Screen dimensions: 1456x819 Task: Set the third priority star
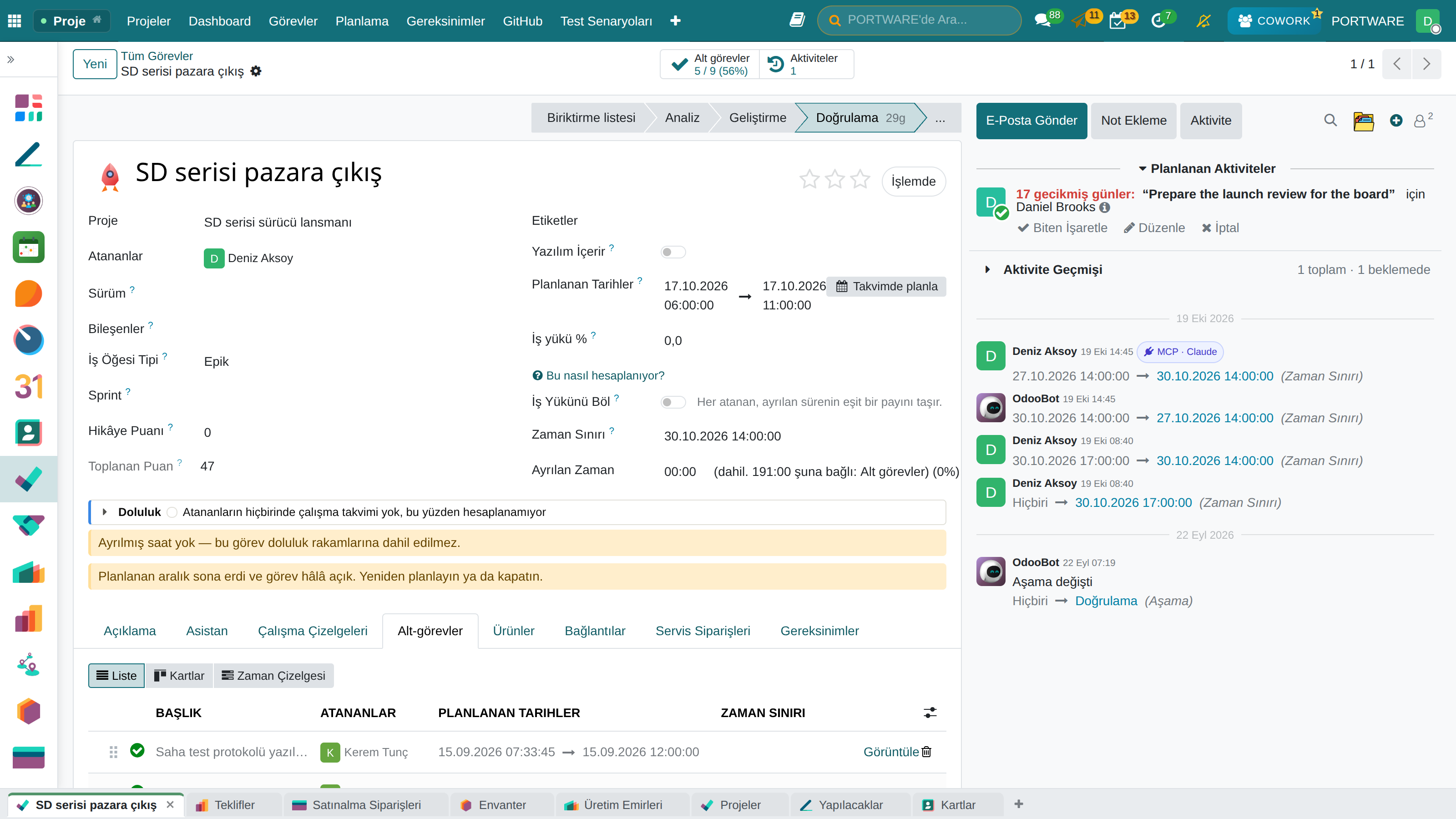click(x=860, y=180)
